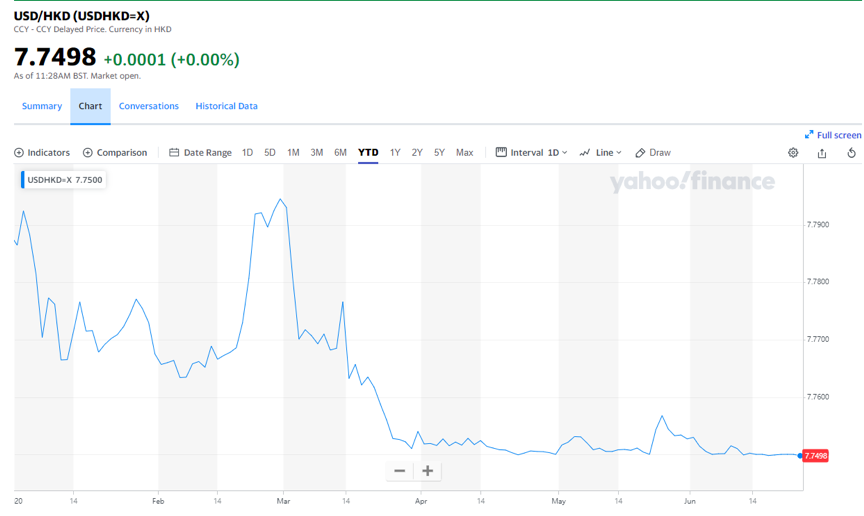This screenshot has width=864, height=516.
Task: Click the Draw pencil tool
Action: point(653,153)
